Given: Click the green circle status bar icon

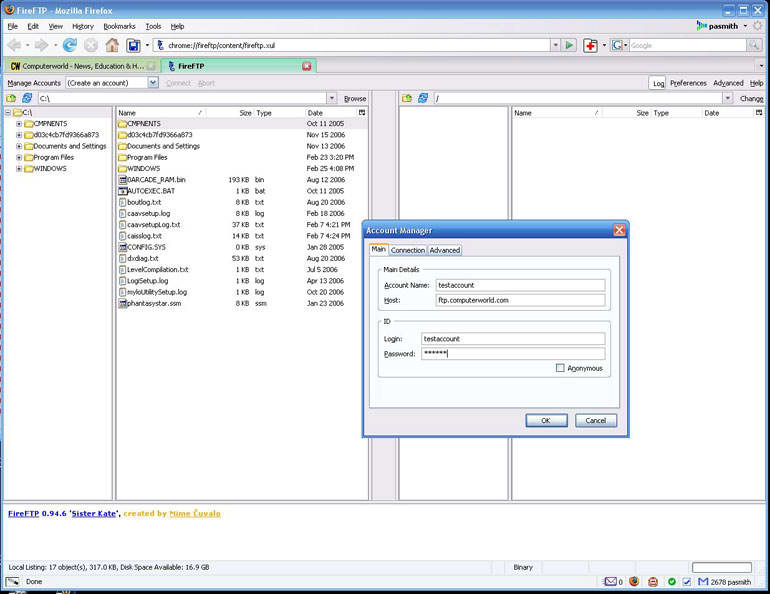Looking at the screenshot, I should pos(671,582).
